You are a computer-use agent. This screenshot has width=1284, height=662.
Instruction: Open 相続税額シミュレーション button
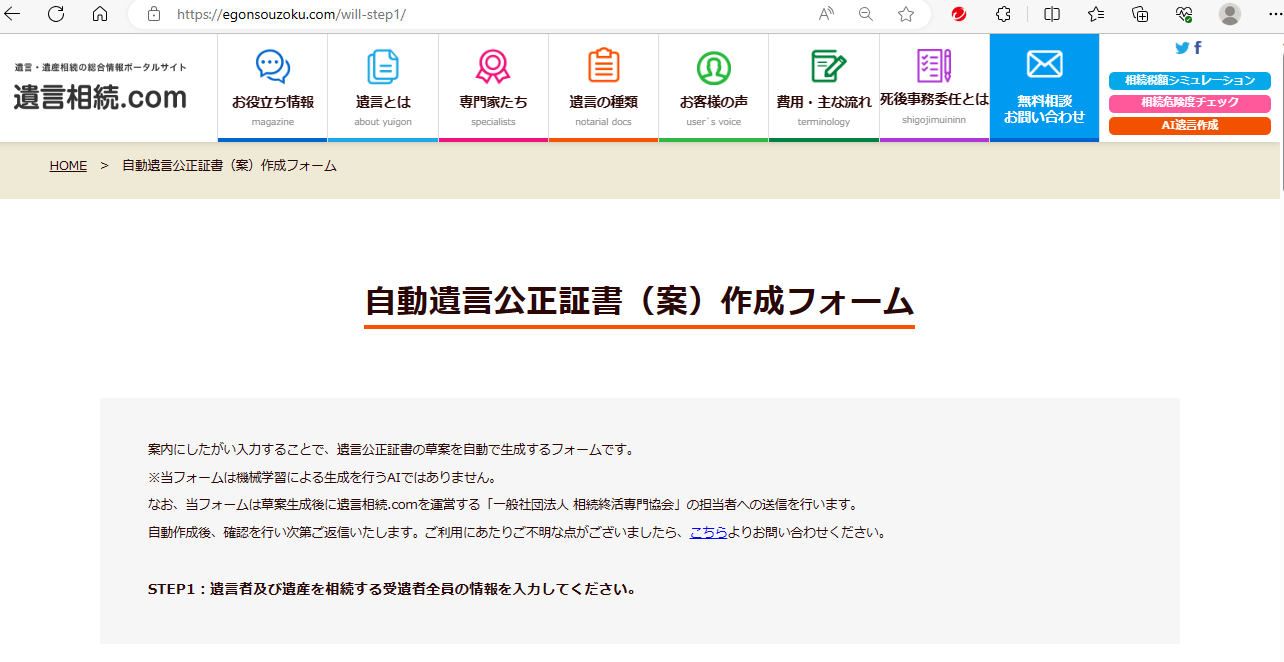click(1190, 81)
